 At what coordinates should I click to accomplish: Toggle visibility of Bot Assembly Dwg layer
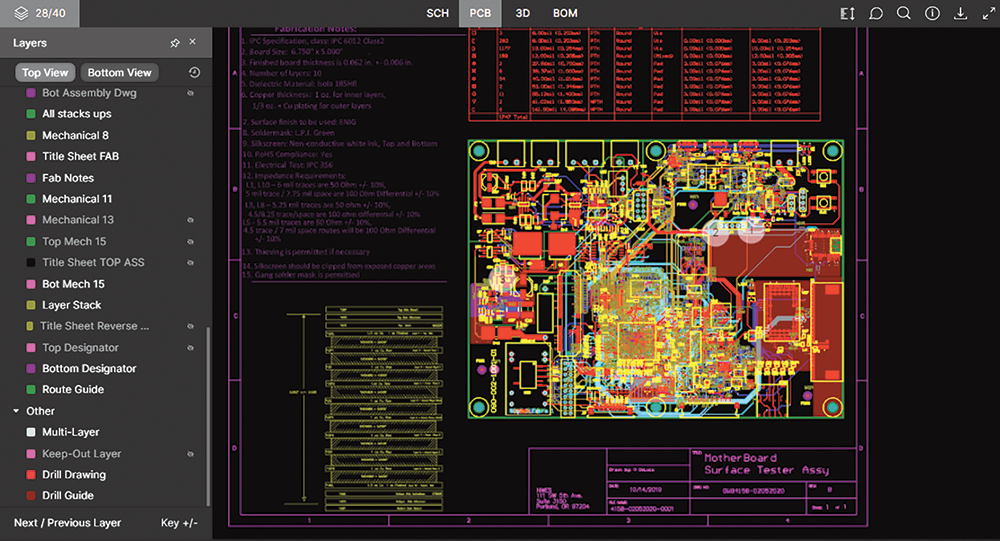(x=190, y=93)
